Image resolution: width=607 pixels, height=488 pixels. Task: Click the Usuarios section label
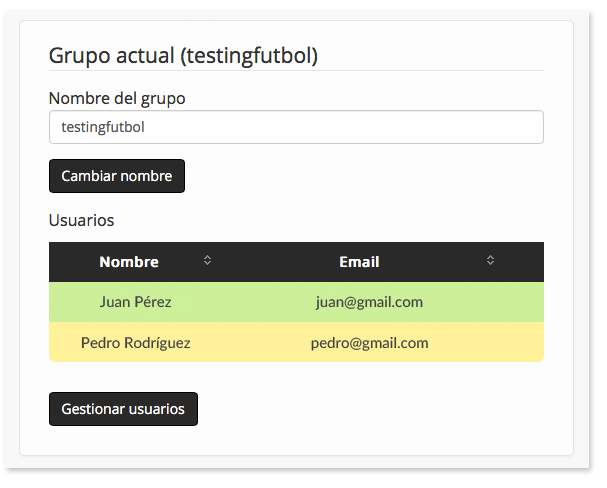coord(81,219)
